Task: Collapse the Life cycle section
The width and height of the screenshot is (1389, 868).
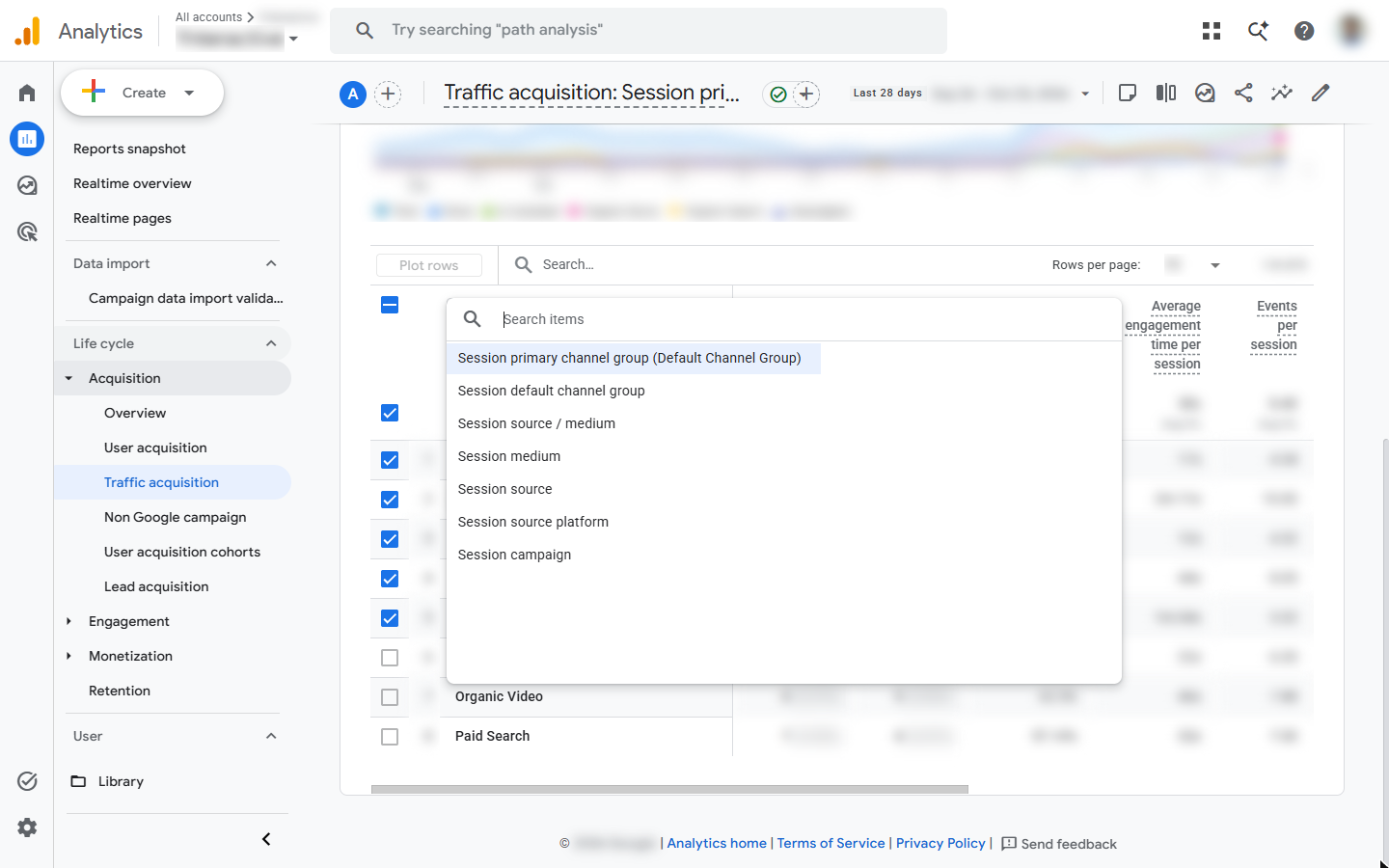Action: 271,344
